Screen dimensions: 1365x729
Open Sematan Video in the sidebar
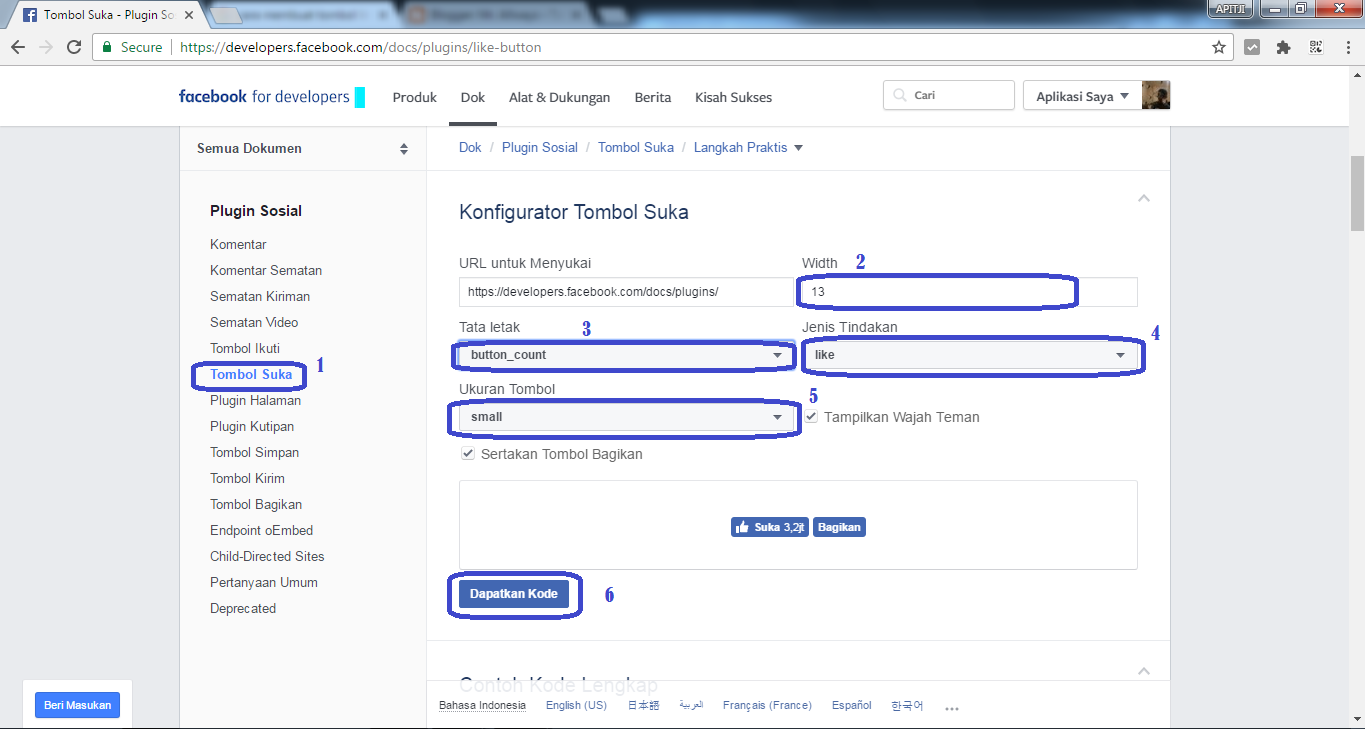[254, 322]
